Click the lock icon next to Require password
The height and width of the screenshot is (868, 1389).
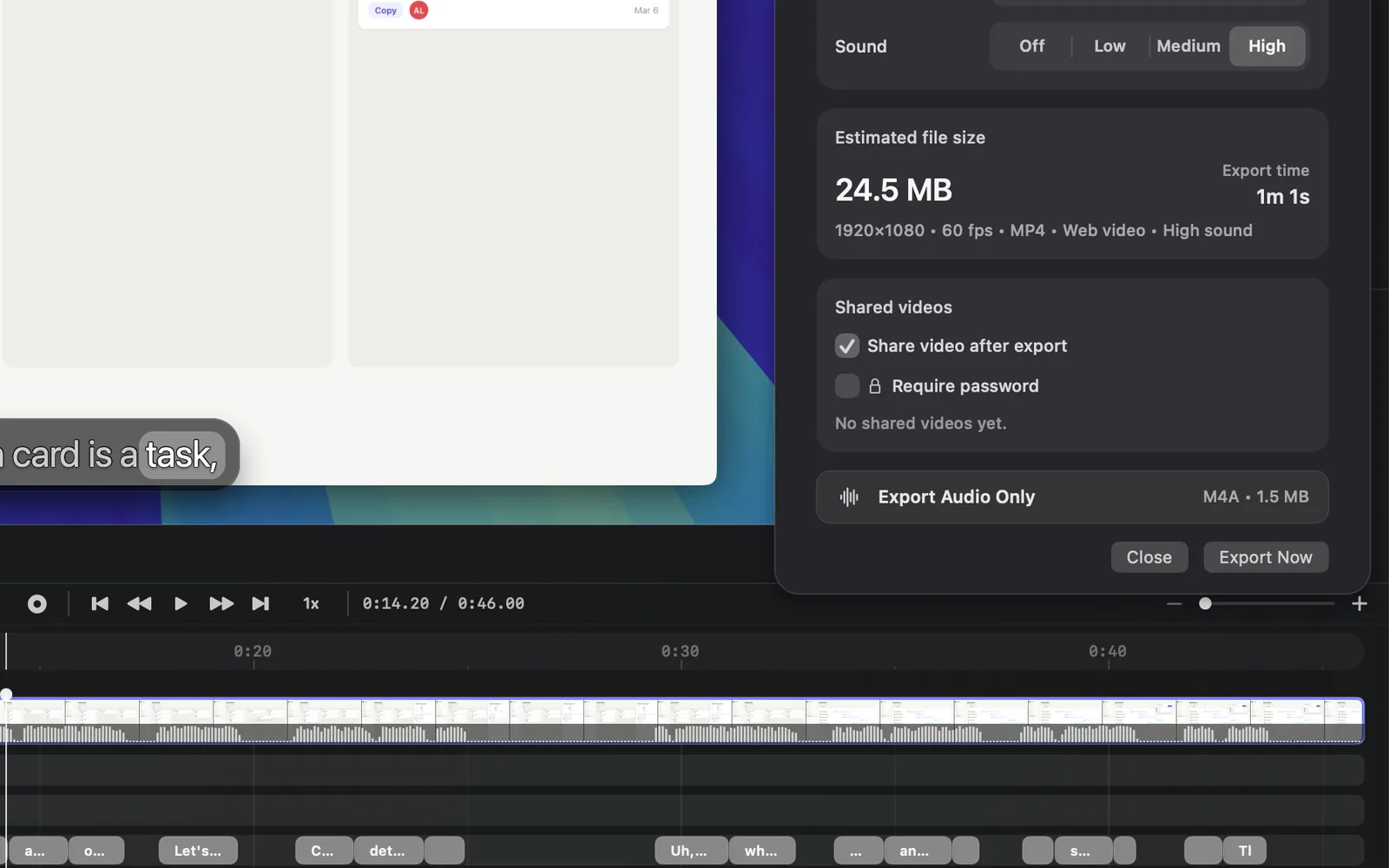point(875,386)
